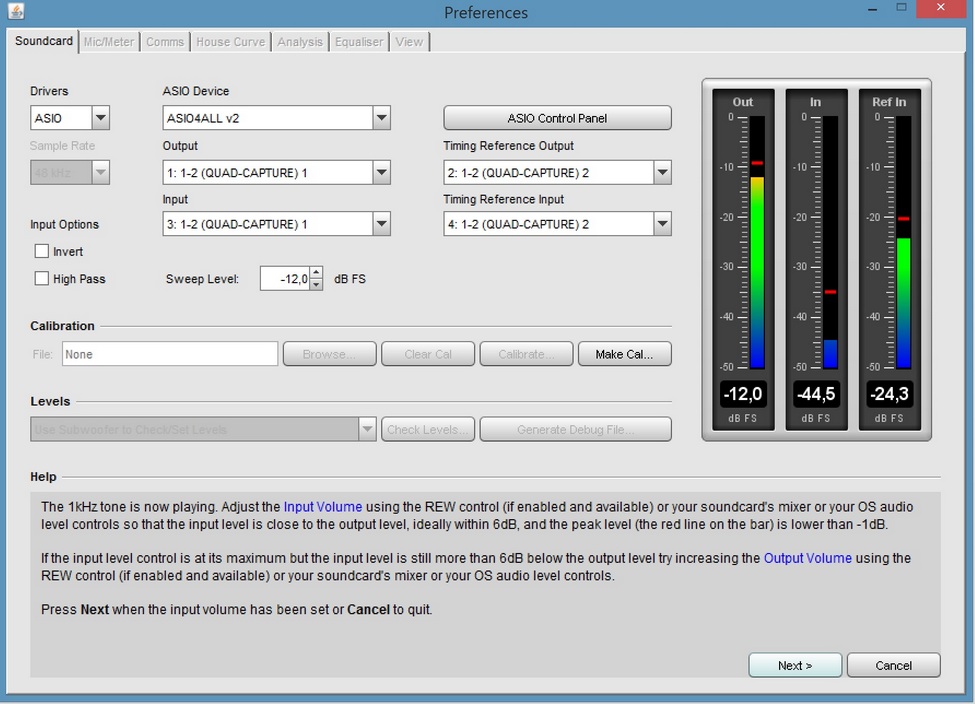This screenshot has height=704, width=975.
Task: Click the Make Cal... button
Action: (x=624, y=354)
